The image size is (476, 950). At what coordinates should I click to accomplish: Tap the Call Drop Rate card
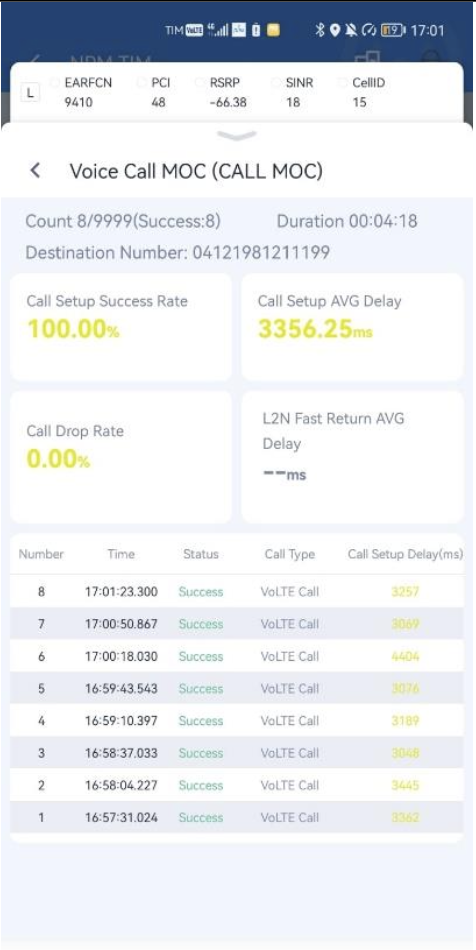[121, 457]
